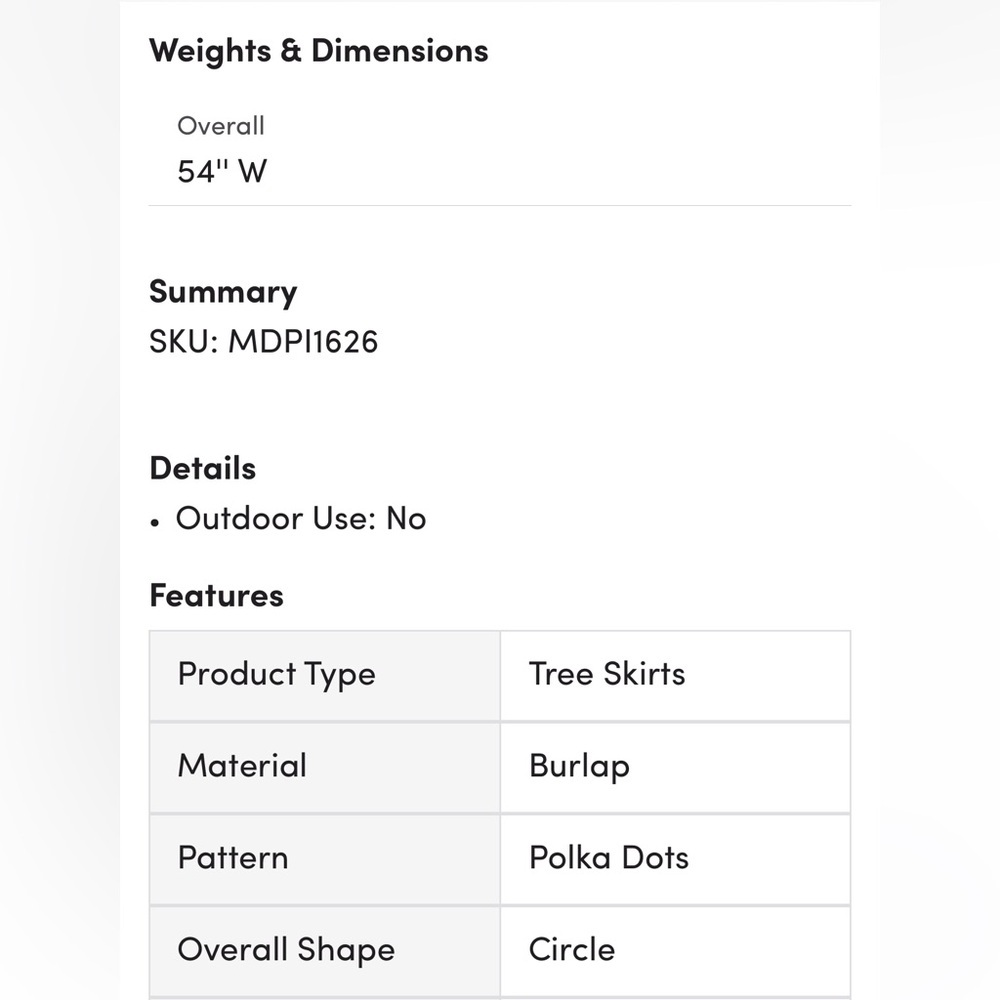Select the Product Type label cell
1000x1000 pixels.
point(325,675)
